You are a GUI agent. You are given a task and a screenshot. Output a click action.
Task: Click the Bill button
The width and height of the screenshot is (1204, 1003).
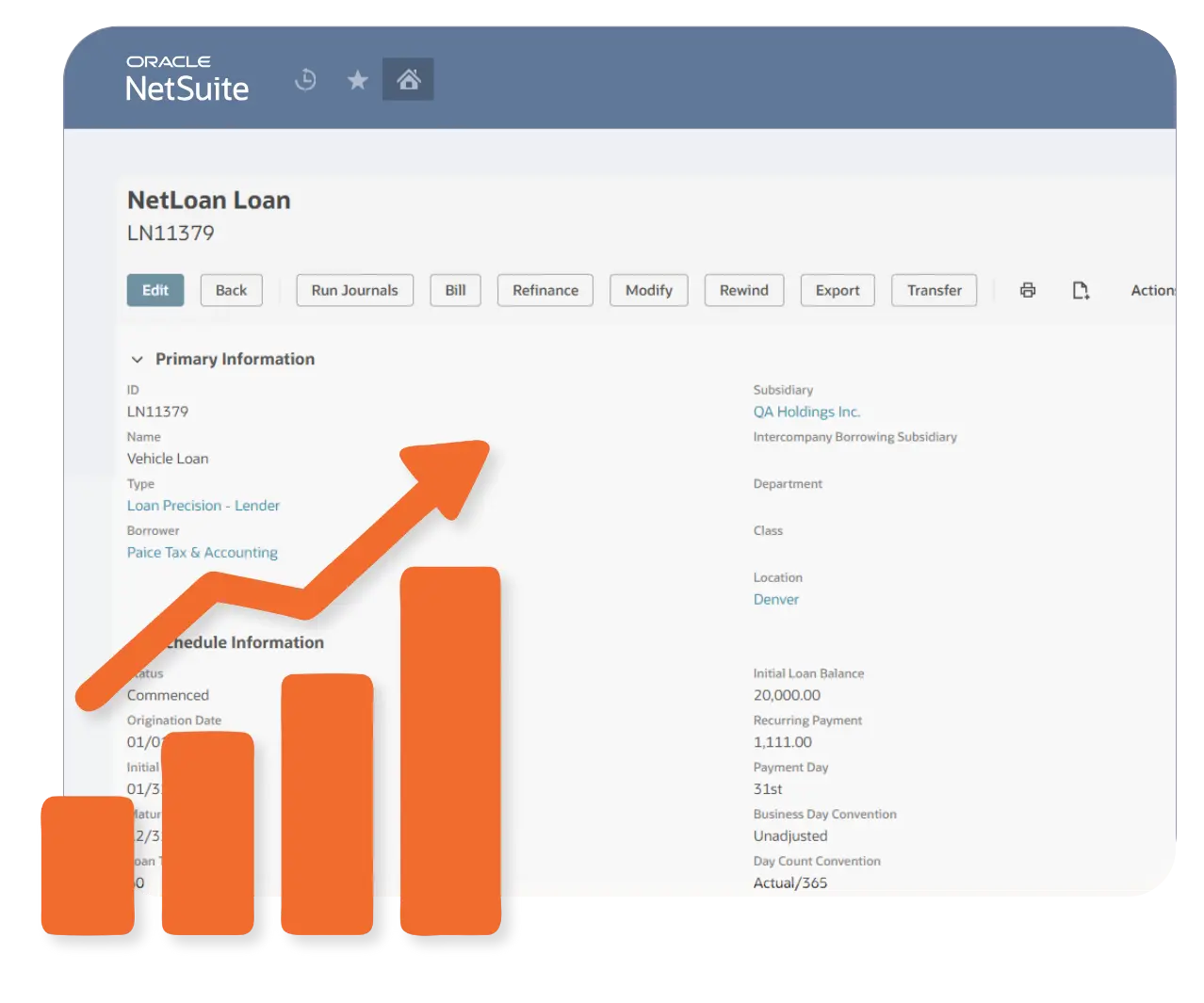(x=455, y=290)
